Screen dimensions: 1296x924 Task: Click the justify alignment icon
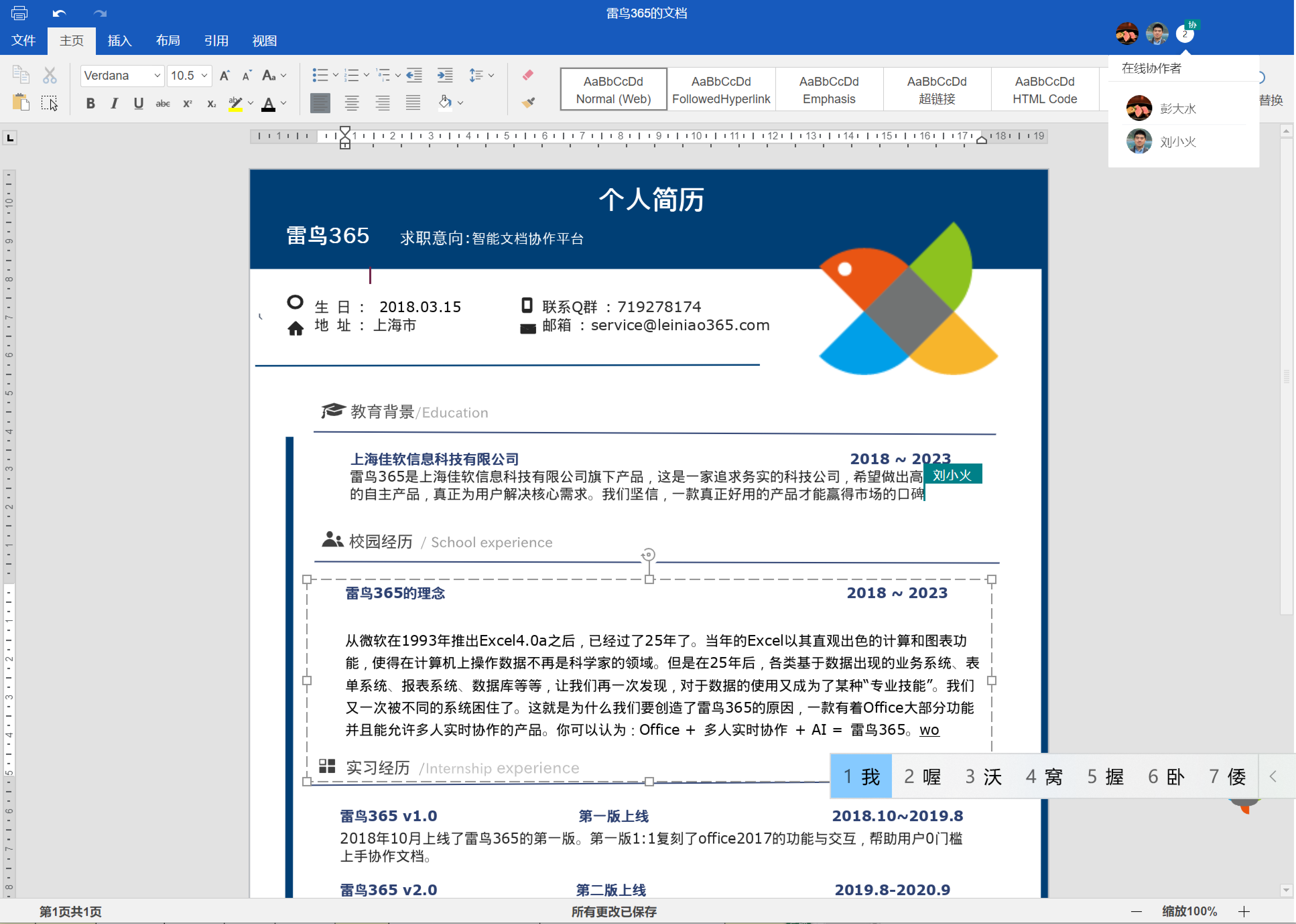tap(413, 103)
